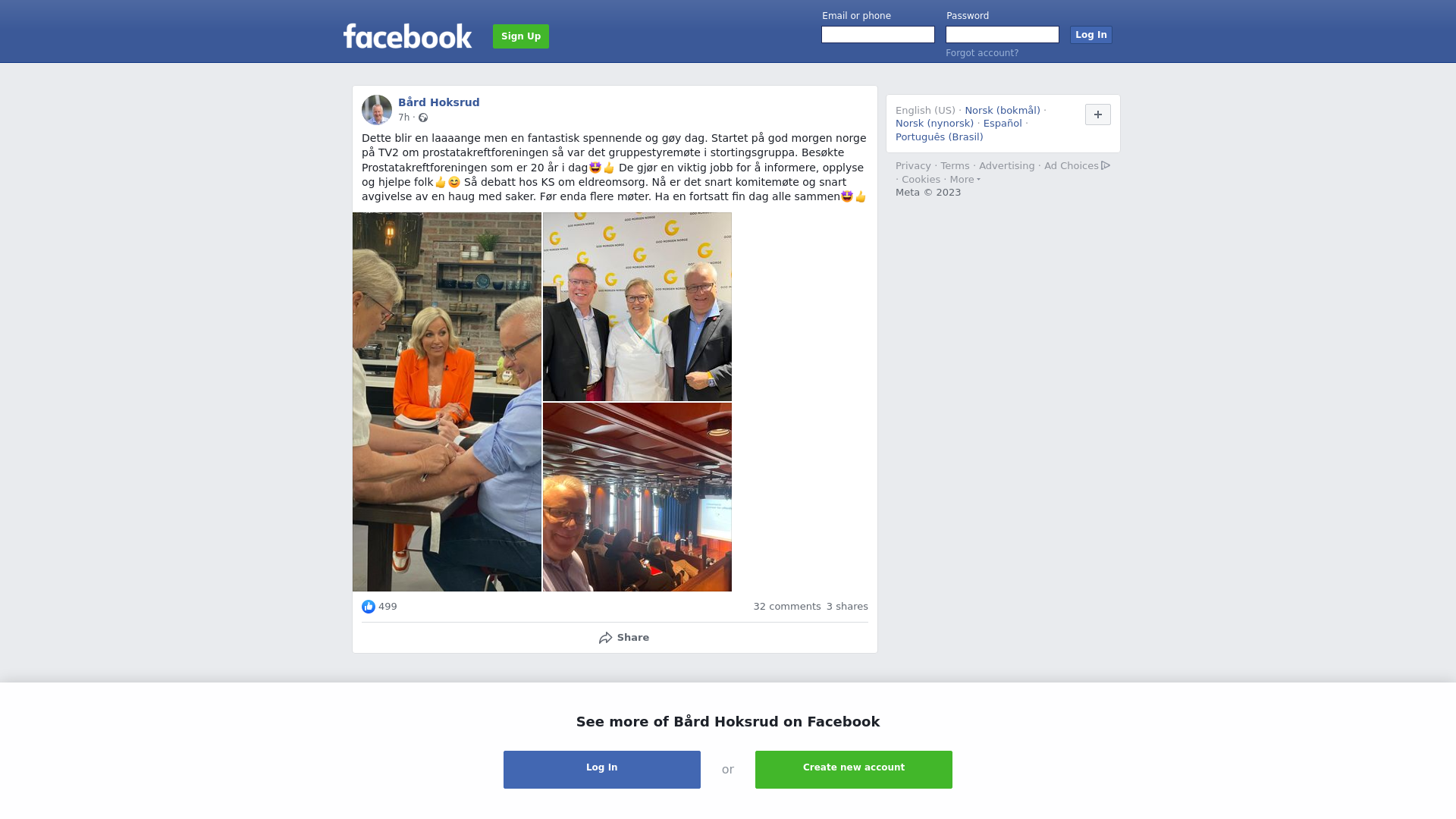The image size is (1456, 819).
Task: Open the God Morgen Norge group photo
Action: 637,306
